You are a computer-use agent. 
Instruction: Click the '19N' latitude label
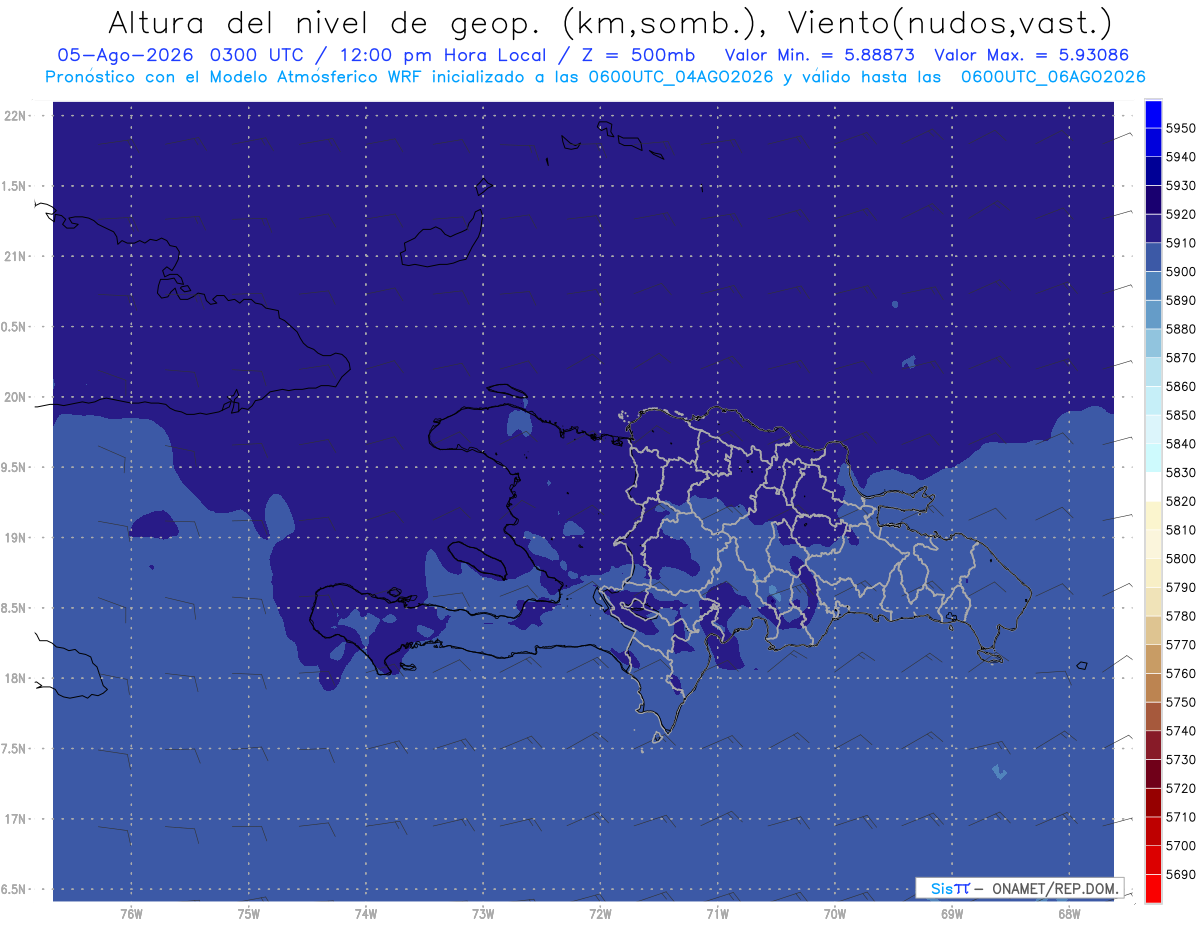[16, 538]
